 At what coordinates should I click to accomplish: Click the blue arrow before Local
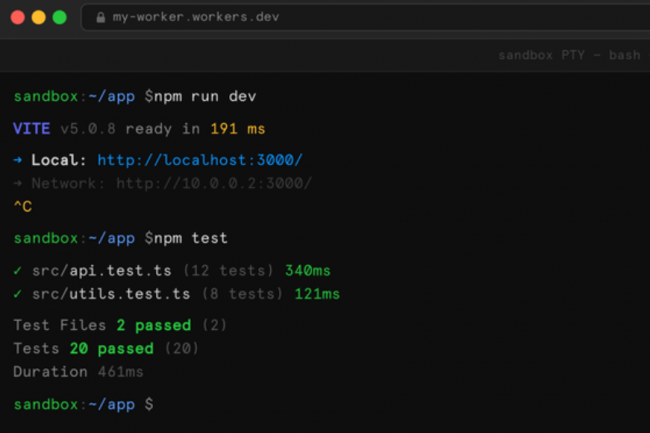[x=18, y=160]
